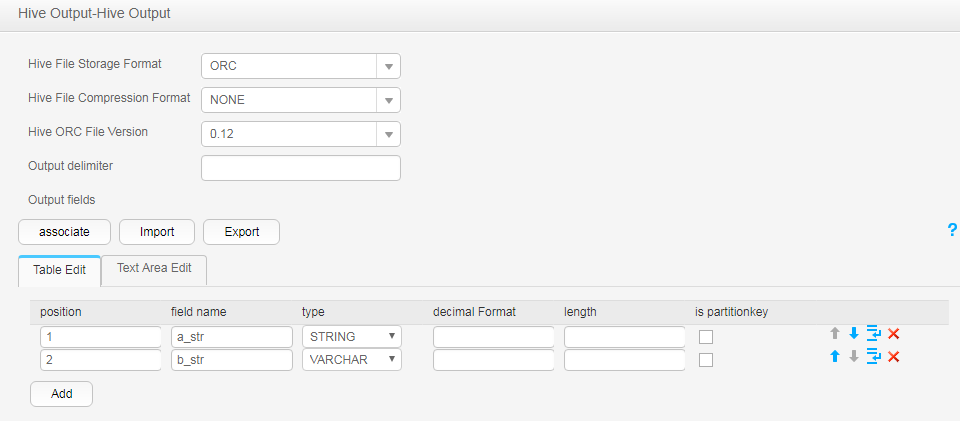Screen dimensions: 960x421
Task: Enable partition key for a_str field
Action: click(x=706, y=337)
